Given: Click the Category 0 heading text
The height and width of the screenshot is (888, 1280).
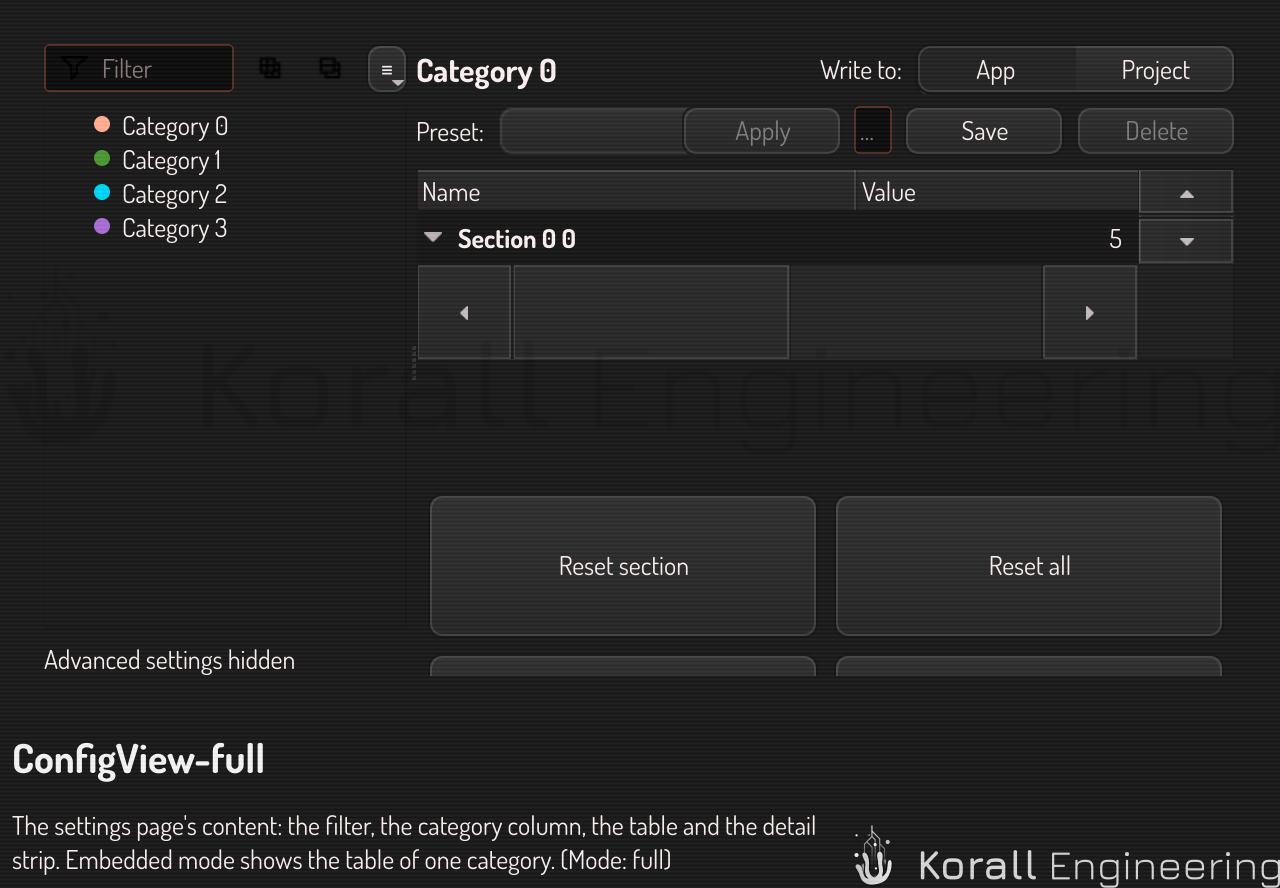Looking at the screenshot, I should point(486,71).
